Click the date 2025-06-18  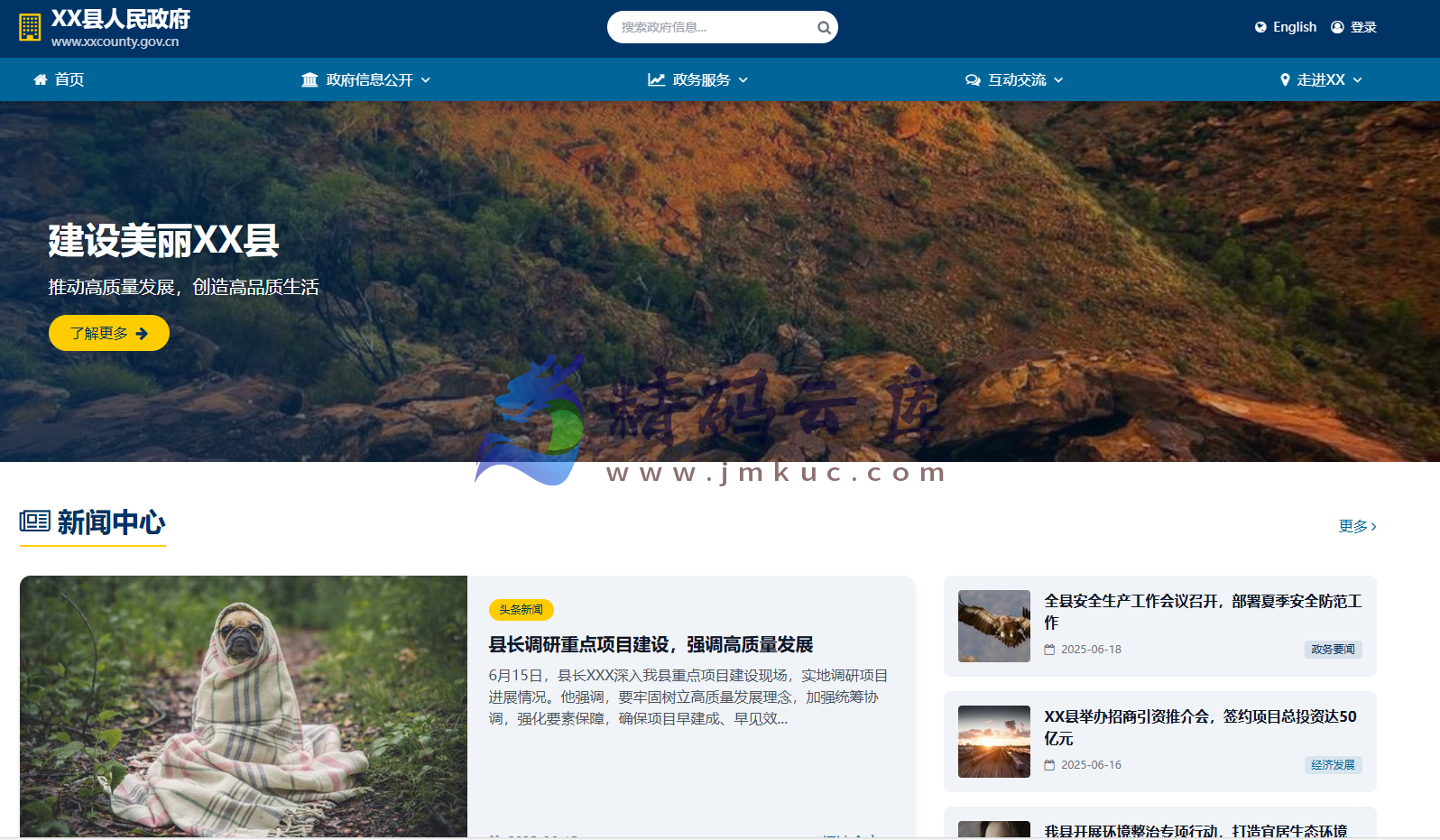tap(1091, 650)
